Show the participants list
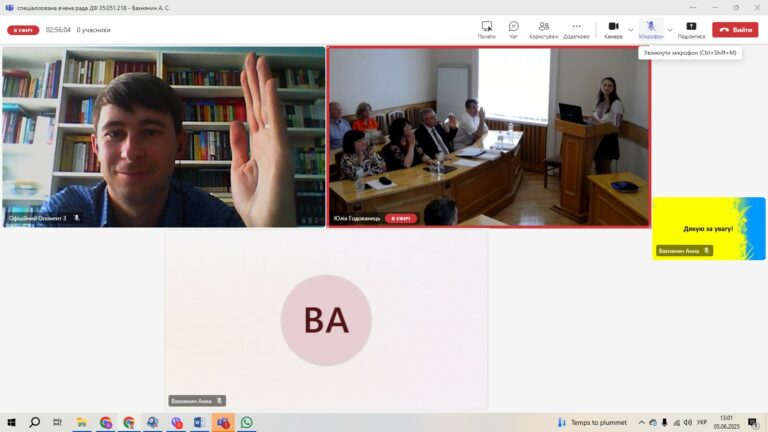Image resolution: width=768 pixels, height=432 pixels. point(544,30)
